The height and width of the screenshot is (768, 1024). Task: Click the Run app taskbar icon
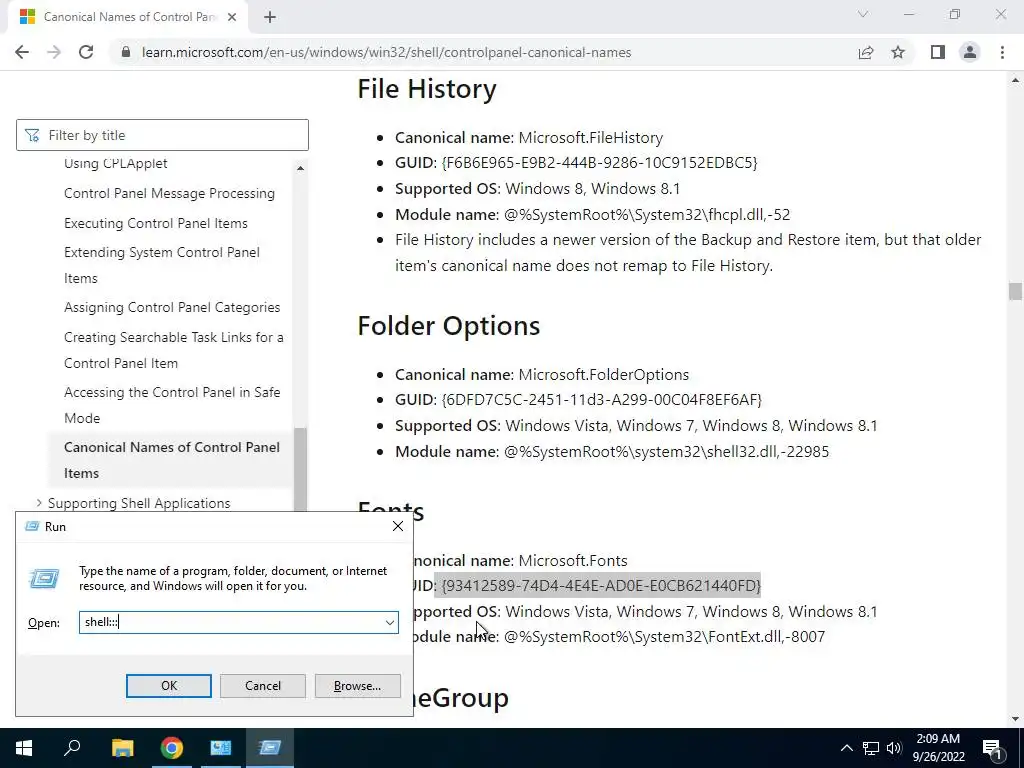click(270, 748)
